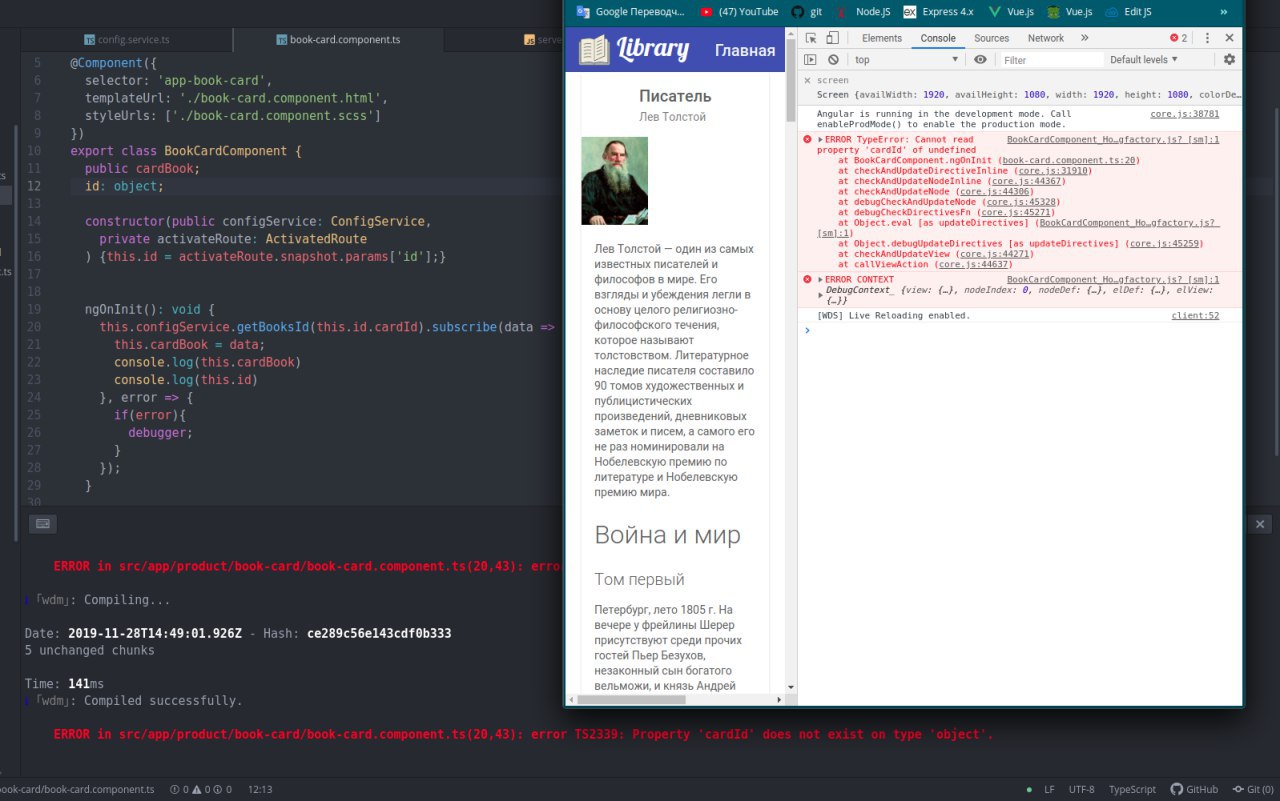This screenshot has height=801, width=1280.
Task: Open the YouTube bookmark
Action: click(x=739, y=12)
